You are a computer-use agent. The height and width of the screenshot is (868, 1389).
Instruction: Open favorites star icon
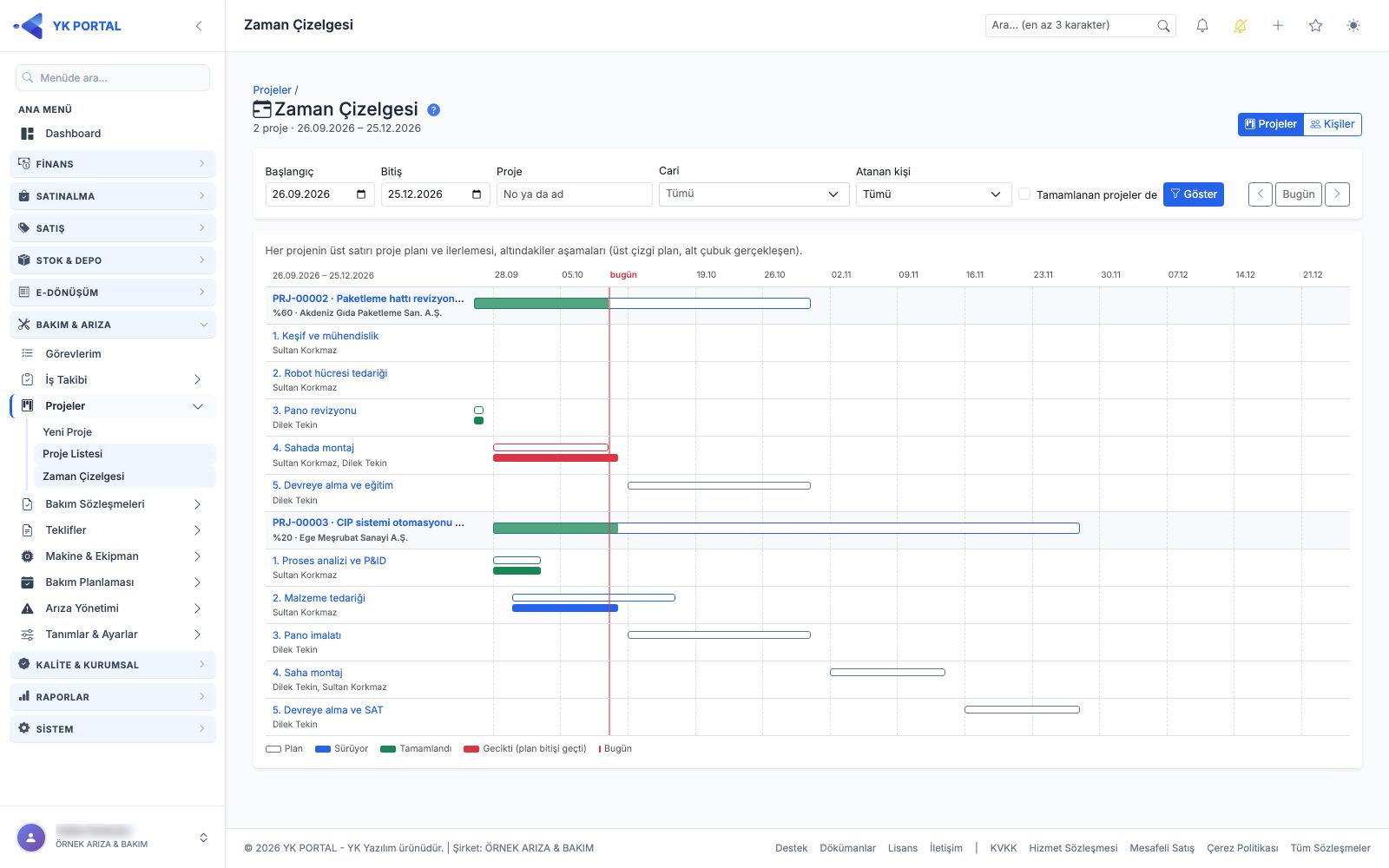1316,26
